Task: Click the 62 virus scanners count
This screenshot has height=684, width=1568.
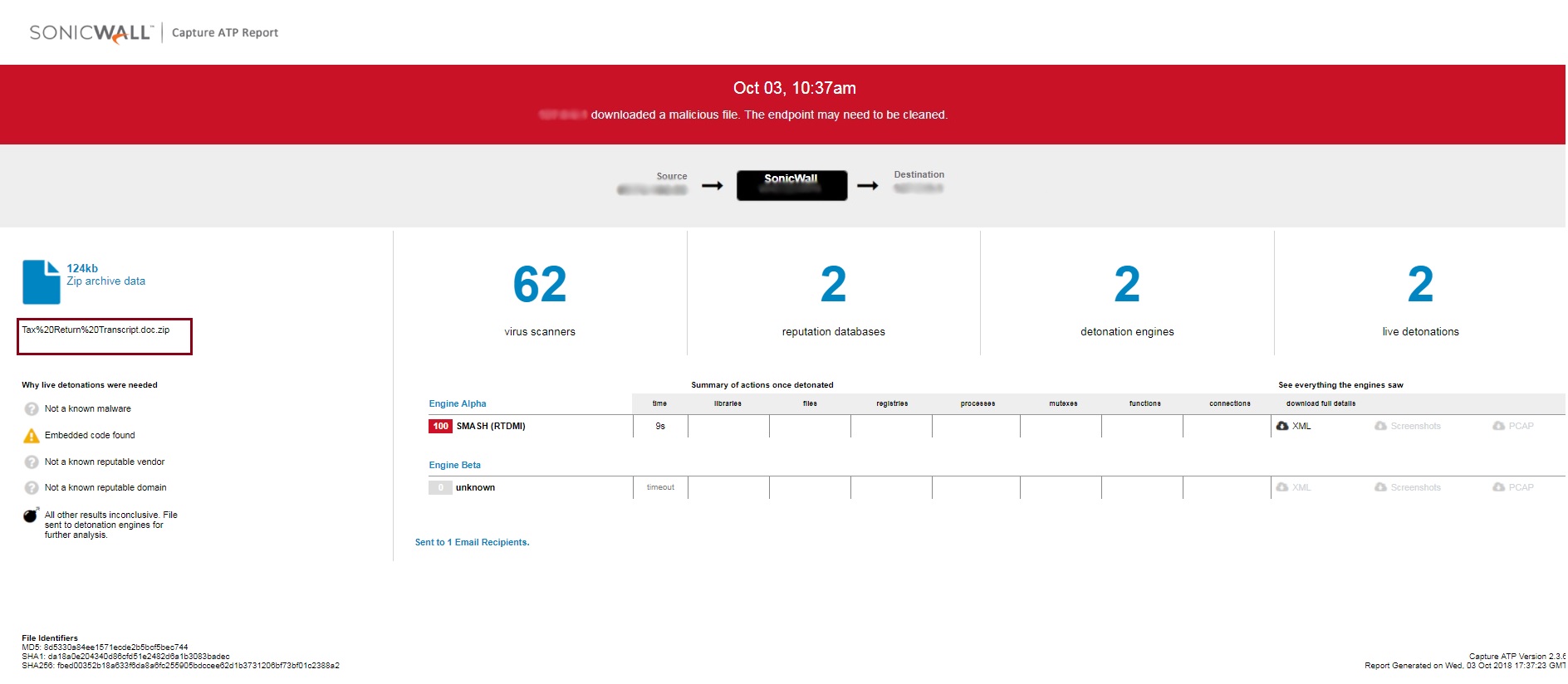Action: 540,285
